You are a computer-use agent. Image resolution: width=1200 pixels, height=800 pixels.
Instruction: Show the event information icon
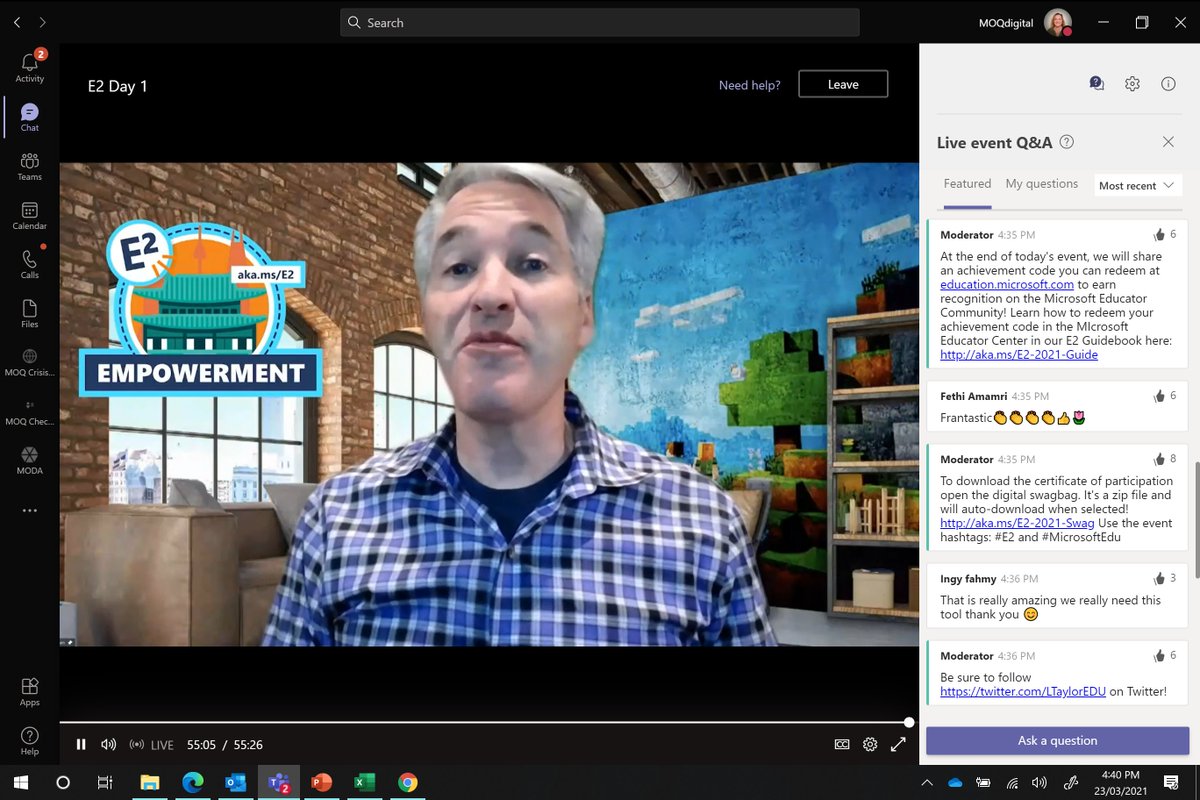(1168, 84)
